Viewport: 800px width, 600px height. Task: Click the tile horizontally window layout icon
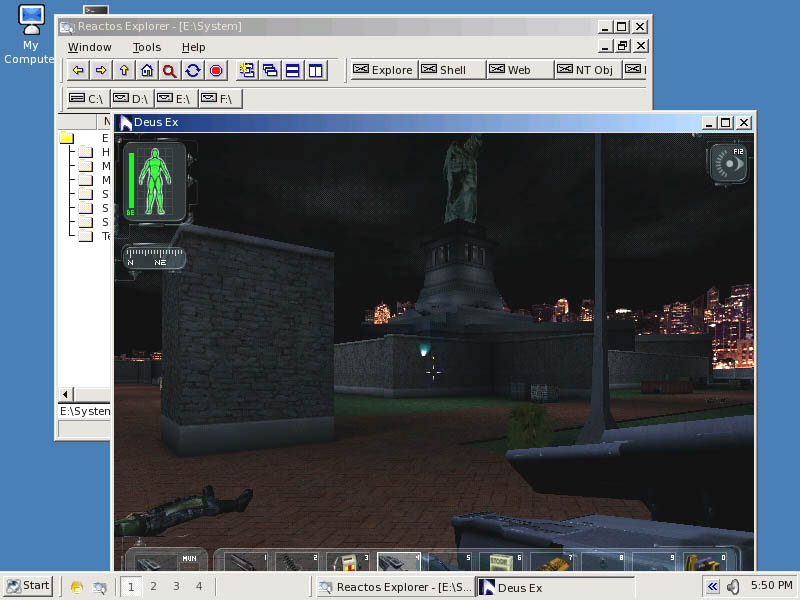(x=293, y=70)
